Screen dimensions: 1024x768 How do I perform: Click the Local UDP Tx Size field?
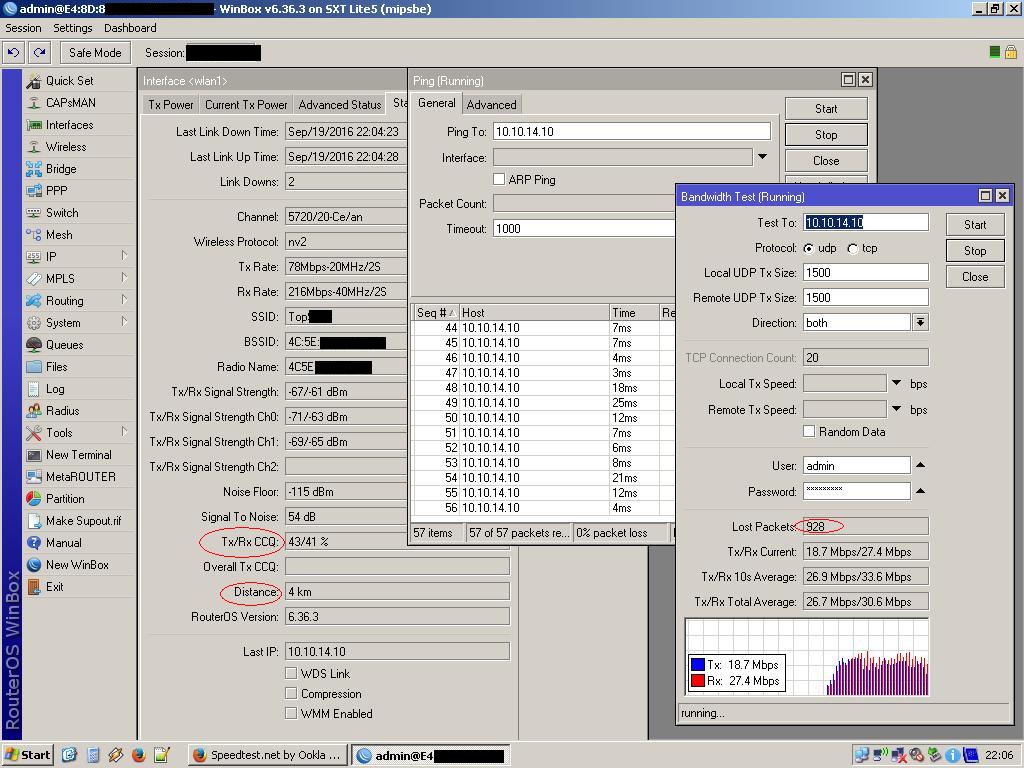tap(865, 272)
